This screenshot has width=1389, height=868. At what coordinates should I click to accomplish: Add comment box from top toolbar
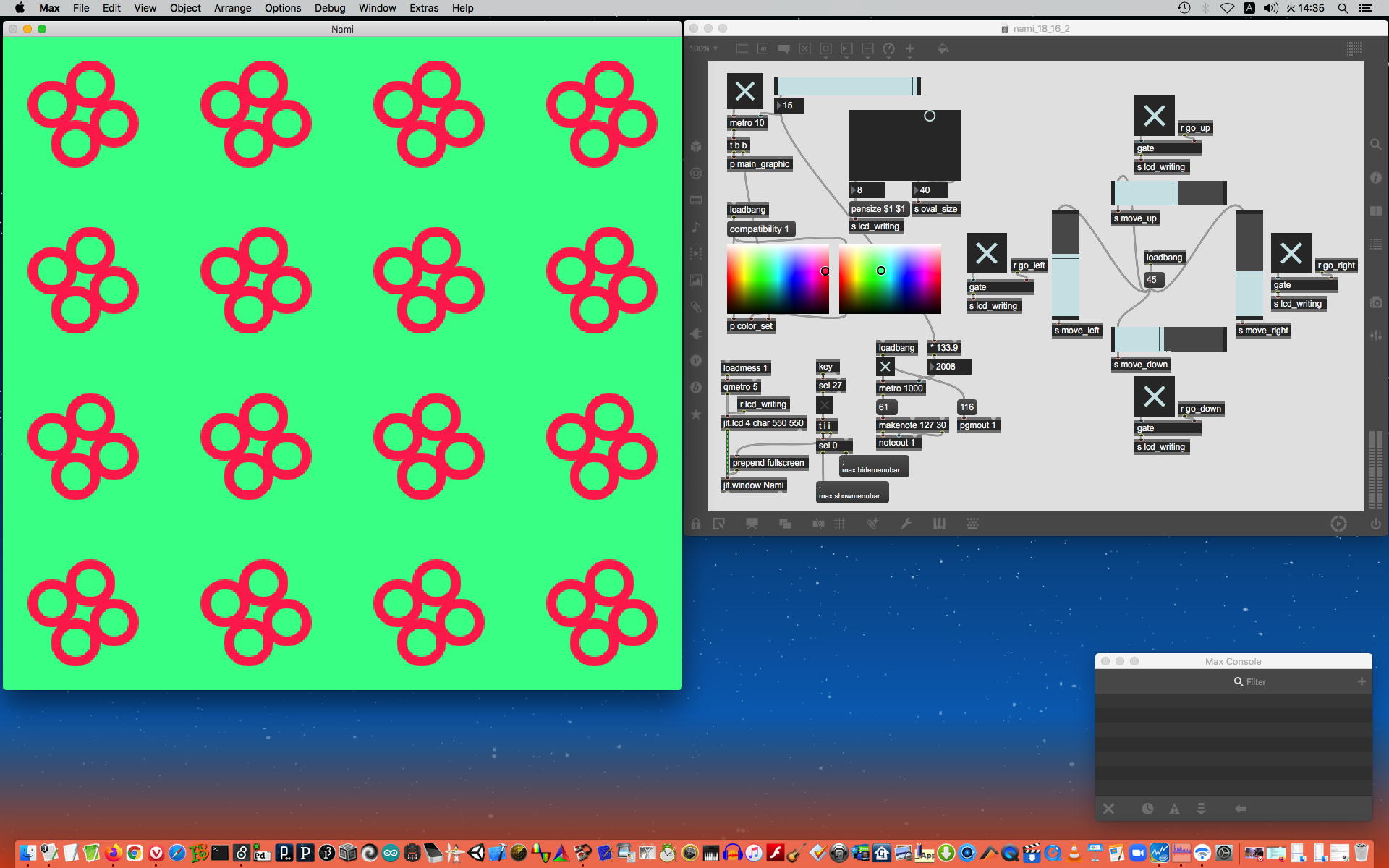pyautogui.click(x=783, y=48)
